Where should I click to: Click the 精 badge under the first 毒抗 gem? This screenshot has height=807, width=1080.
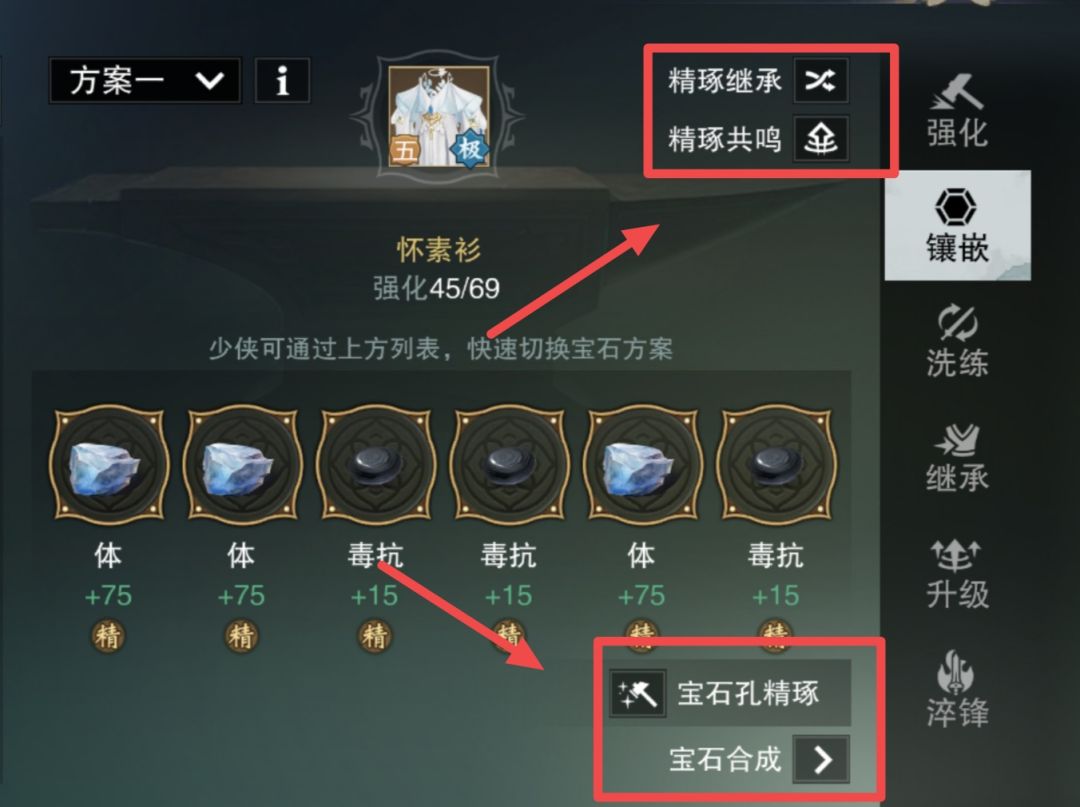[x=375, y=636]
